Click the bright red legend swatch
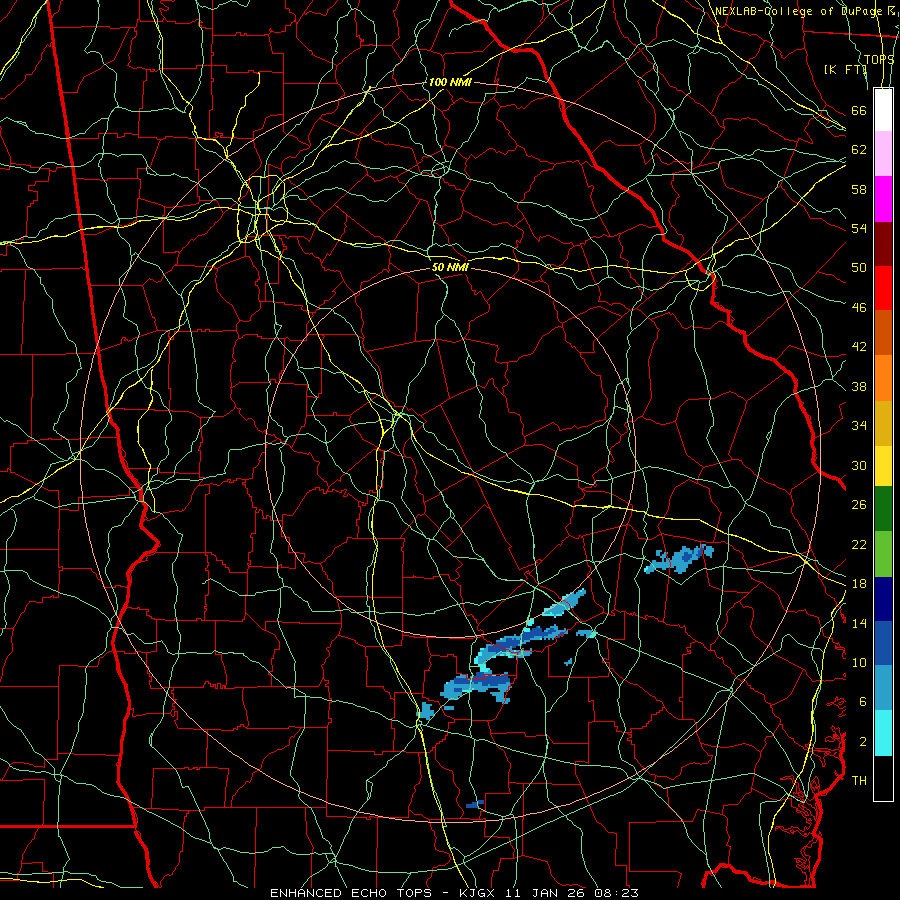 coord(883,288)
